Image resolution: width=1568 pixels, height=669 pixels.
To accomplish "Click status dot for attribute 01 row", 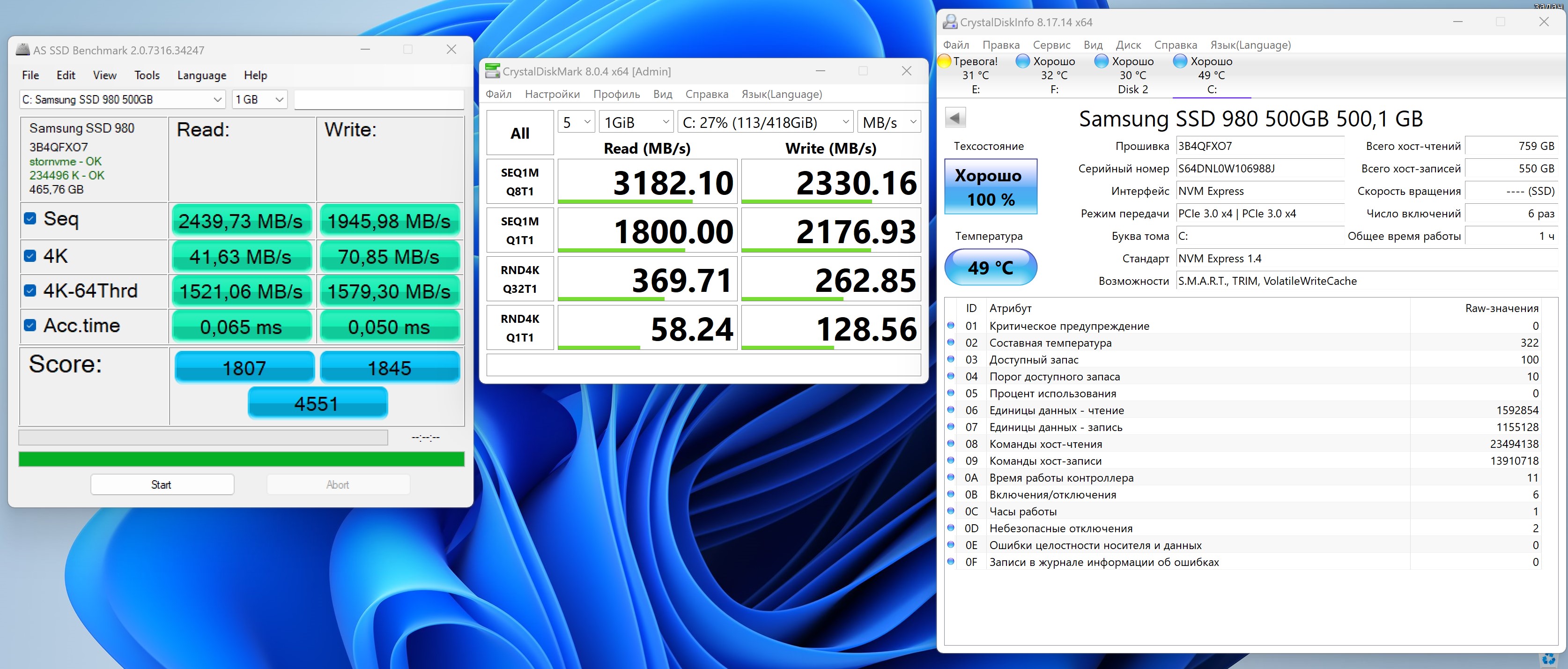I will [x=951, y=326].
